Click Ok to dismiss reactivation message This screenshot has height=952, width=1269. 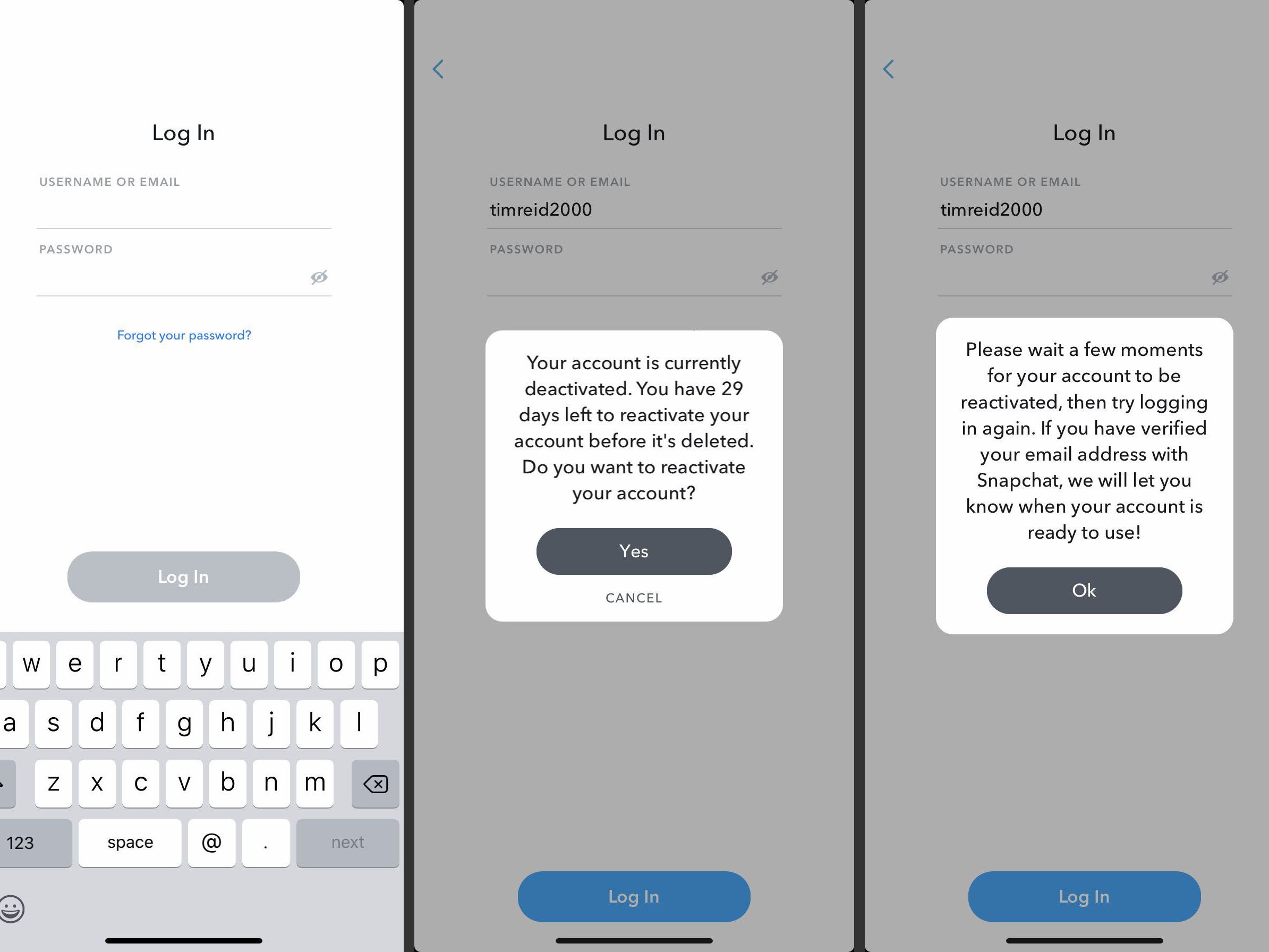click(x=1083, y=589)
